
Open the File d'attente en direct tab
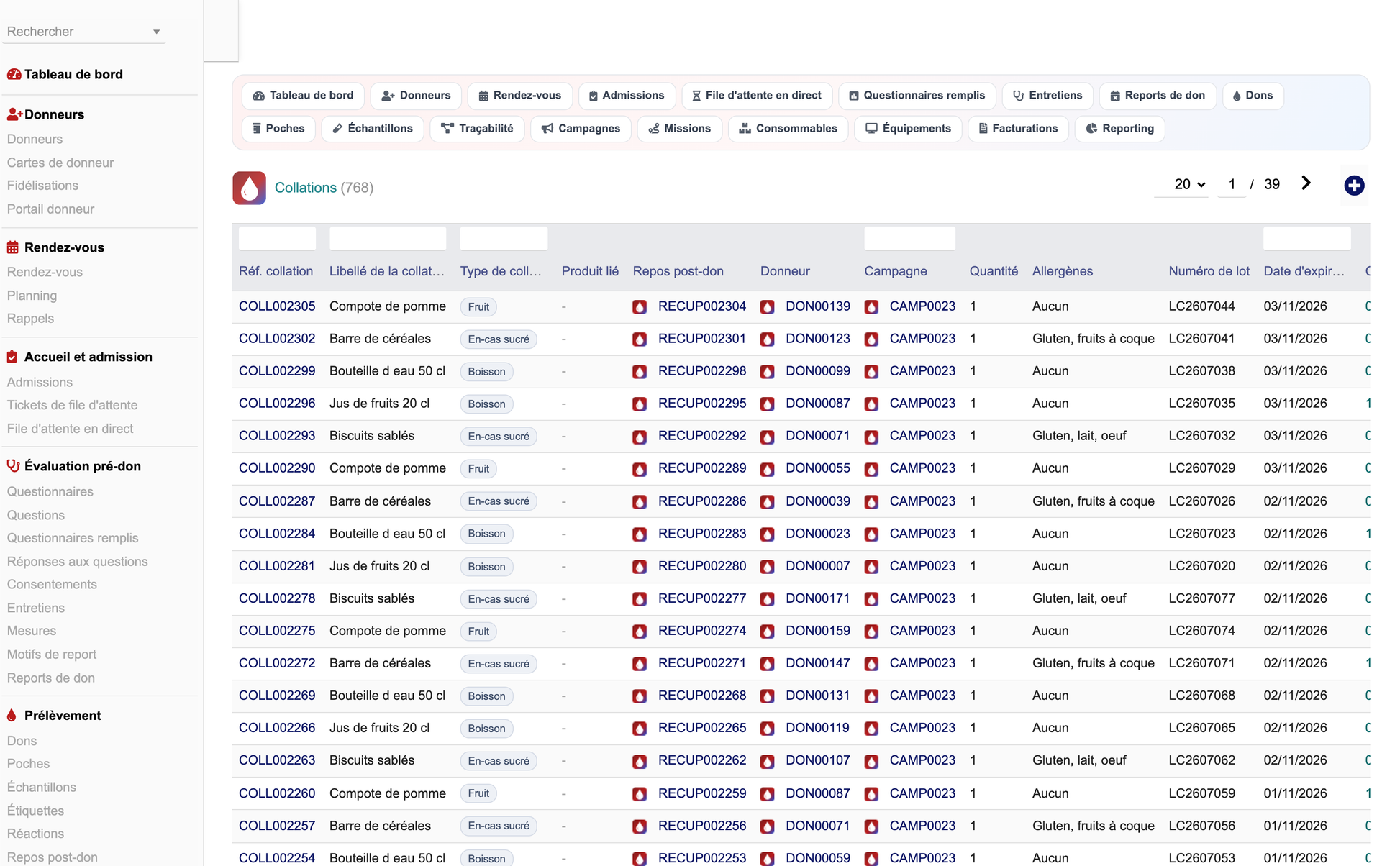pyautogui.click(x=757, y=96)
